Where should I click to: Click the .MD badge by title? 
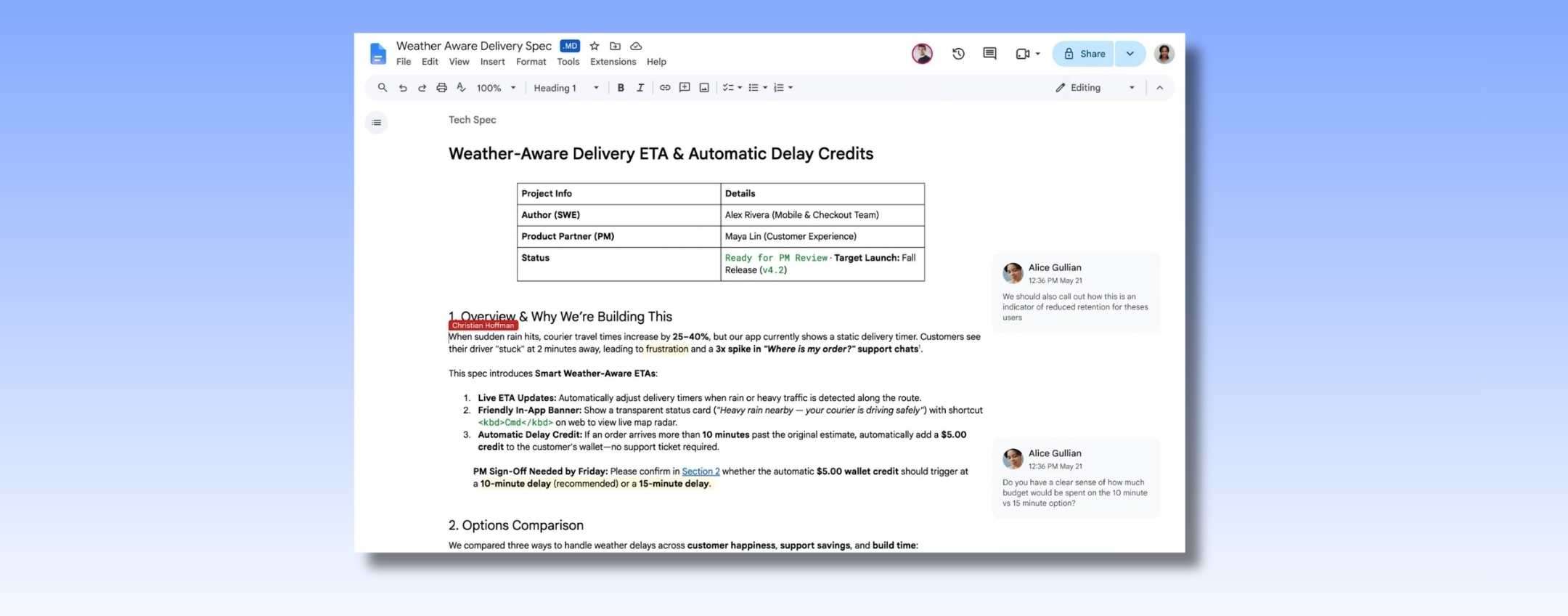point(570,46)
